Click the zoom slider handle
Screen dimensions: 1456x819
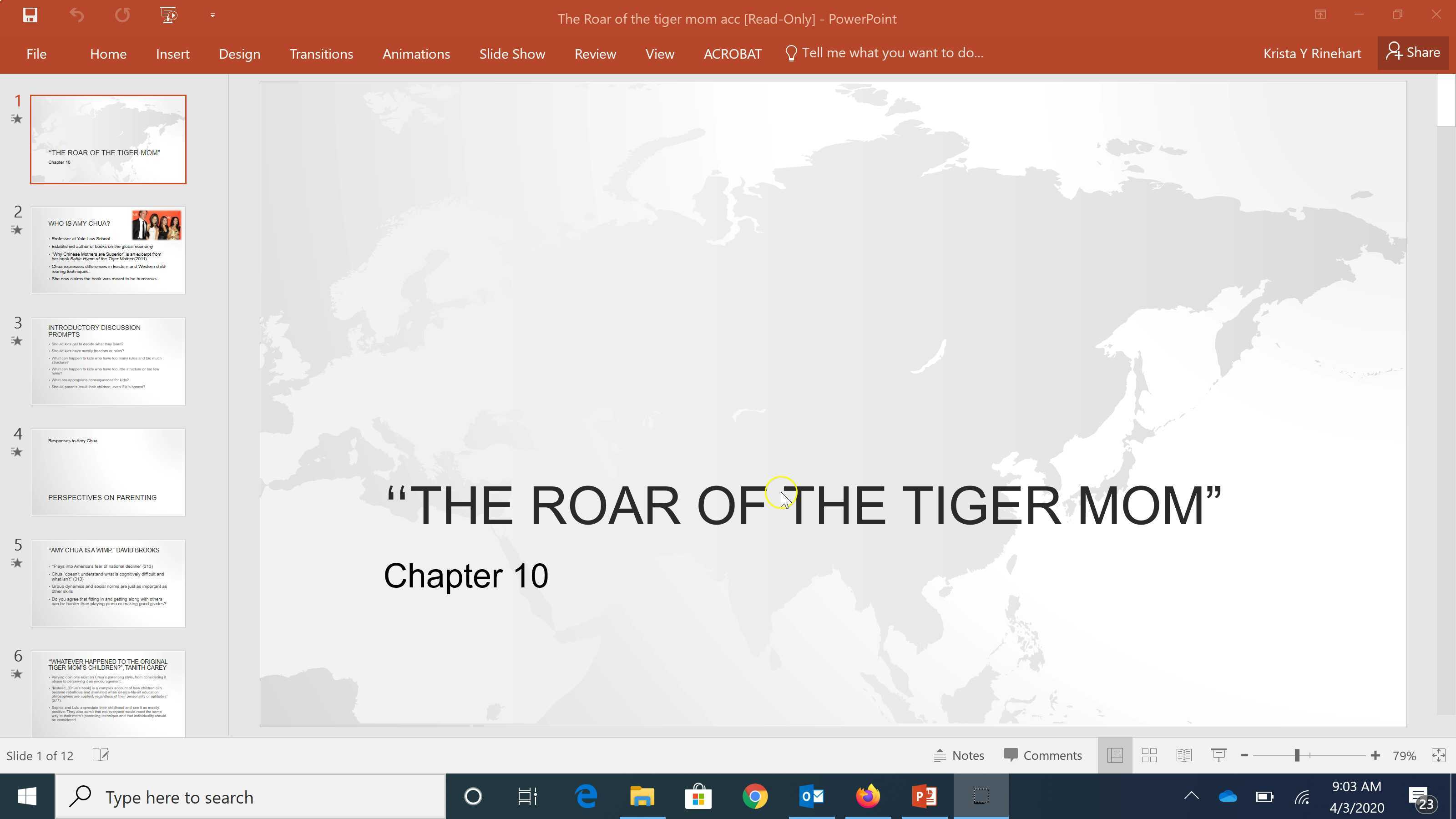[1298, 755]
